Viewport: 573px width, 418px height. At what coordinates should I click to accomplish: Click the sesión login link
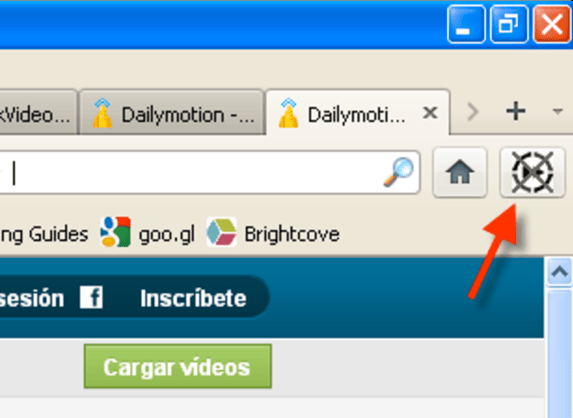[32, 299]
